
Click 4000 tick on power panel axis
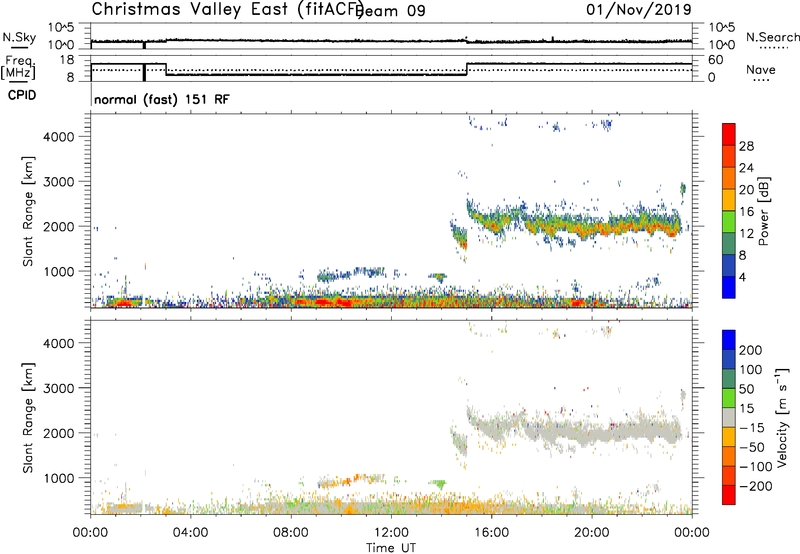[x=59, y=137]
